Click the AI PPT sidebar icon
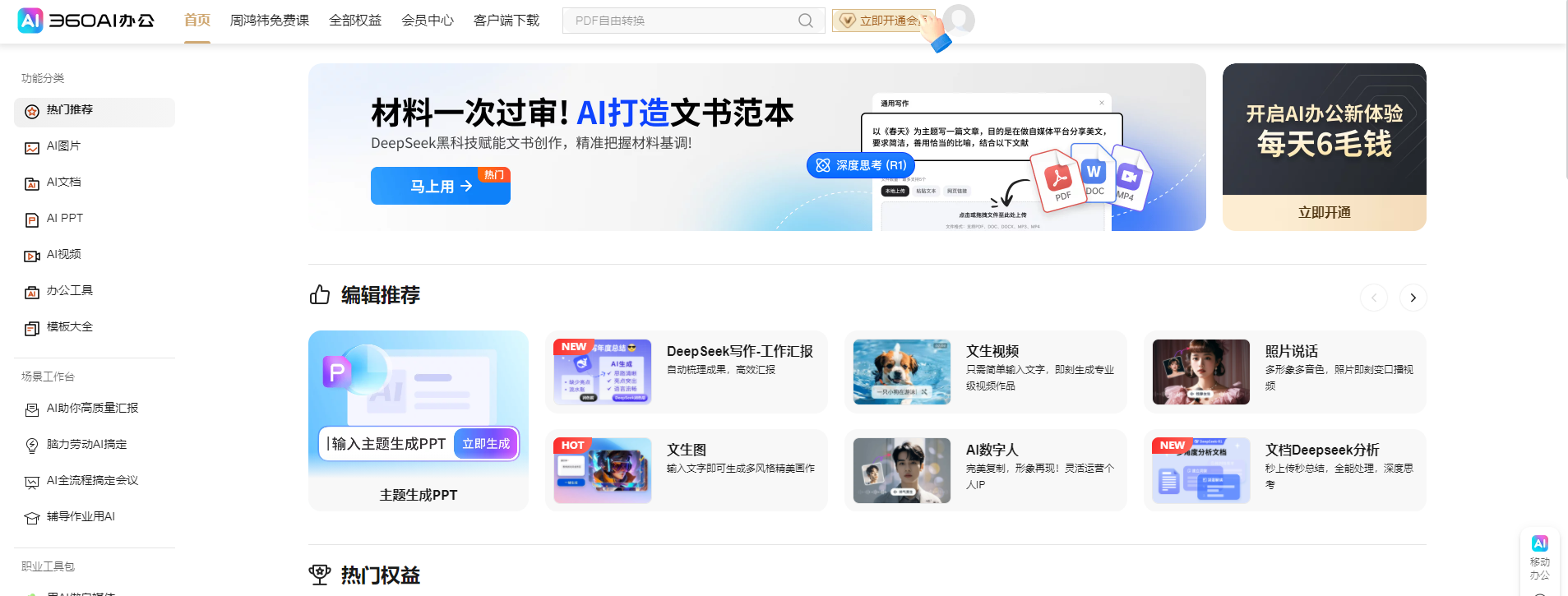This screenshot has width=1568, height=596. [32, 220]
